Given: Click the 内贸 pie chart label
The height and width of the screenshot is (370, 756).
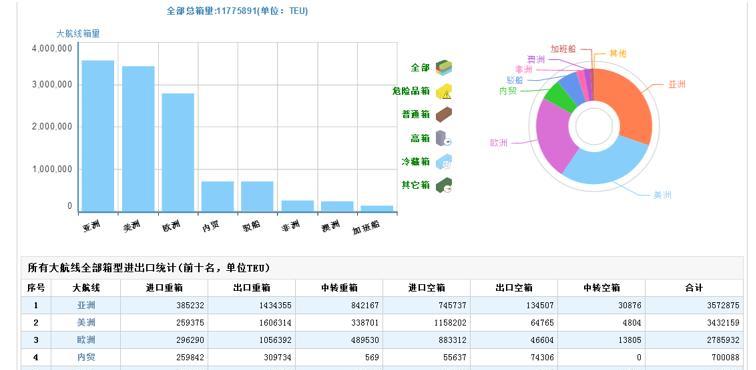Looking at the screenshot, I should coord(508,90).
